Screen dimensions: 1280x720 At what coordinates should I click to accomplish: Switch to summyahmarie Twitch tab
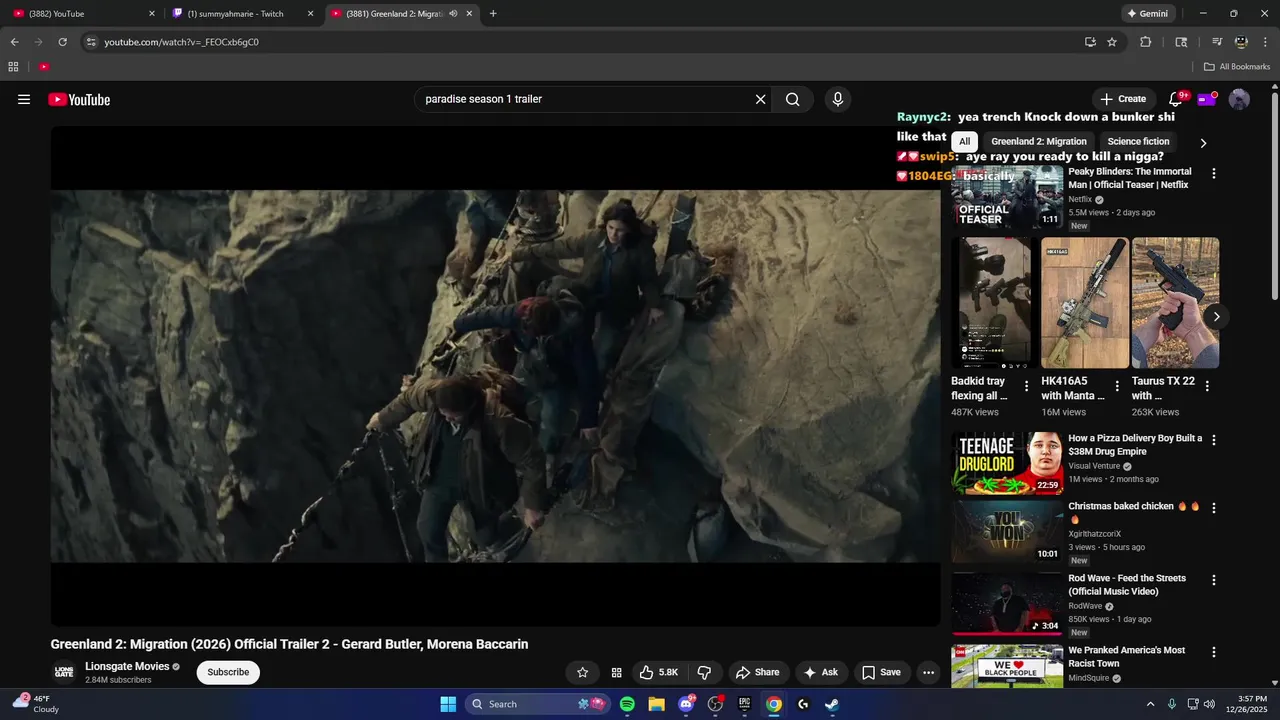[243, 14]
